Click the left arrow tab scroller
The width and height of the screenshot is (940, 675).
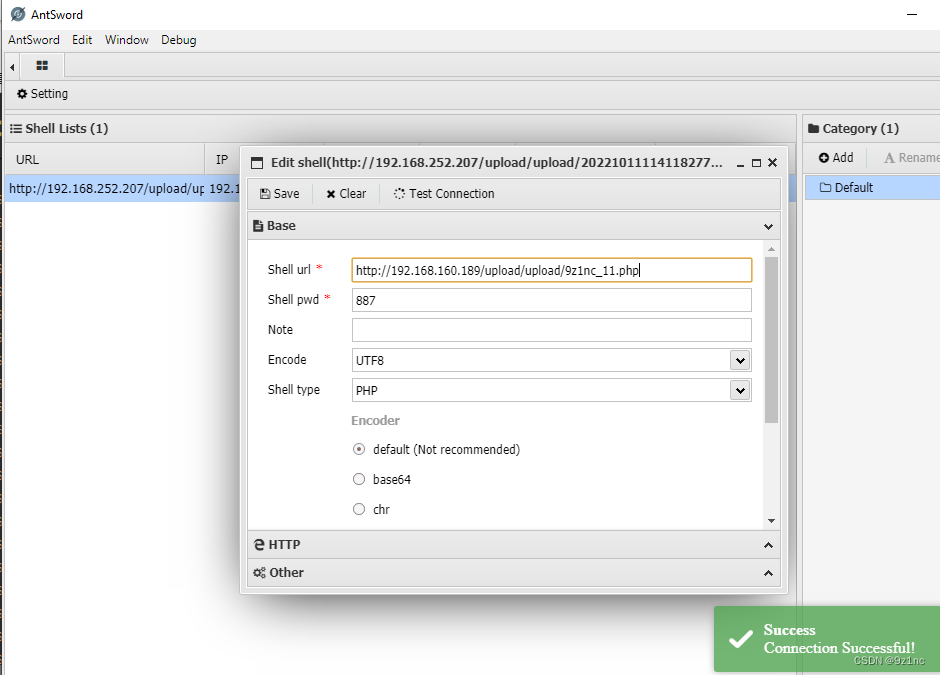(x=12, y=67)
